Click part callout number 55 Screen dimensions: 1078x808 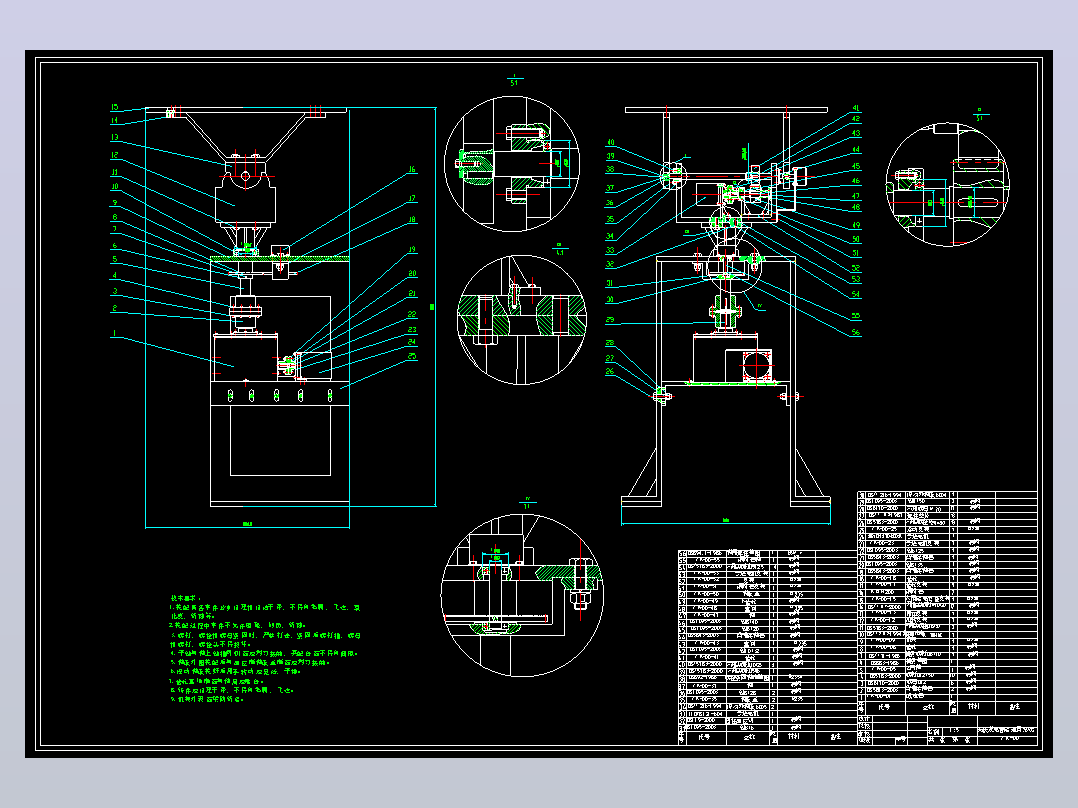856,316
